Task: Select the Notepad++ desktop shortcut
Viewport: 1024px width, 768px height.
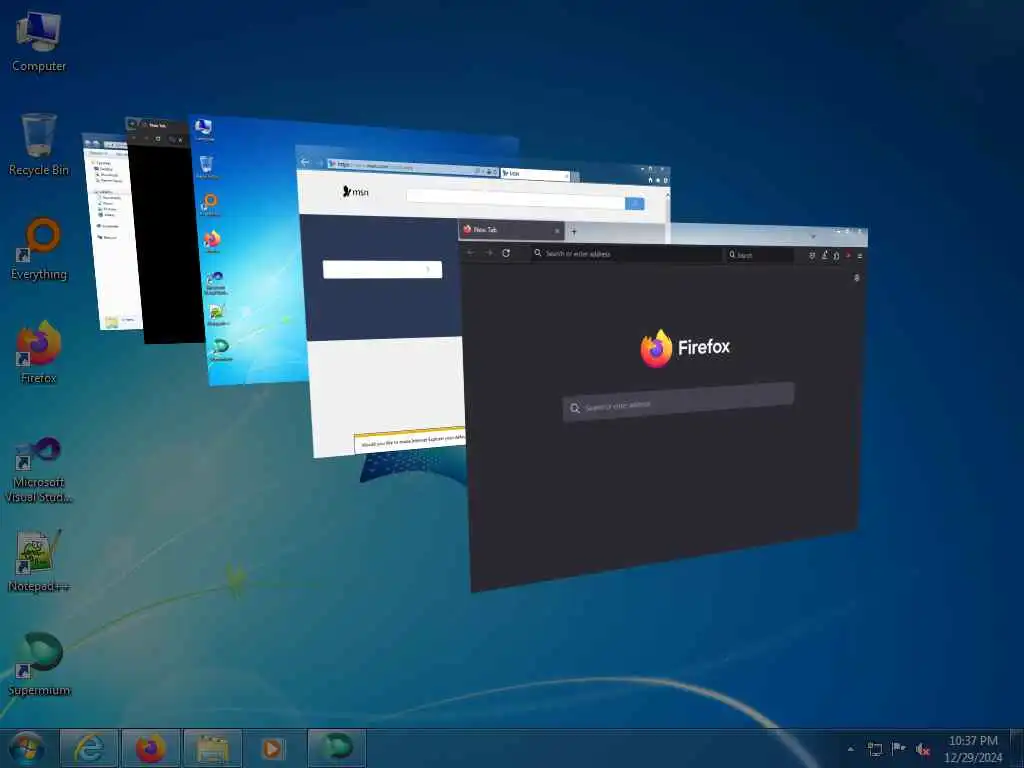Action: click(39, 560)
